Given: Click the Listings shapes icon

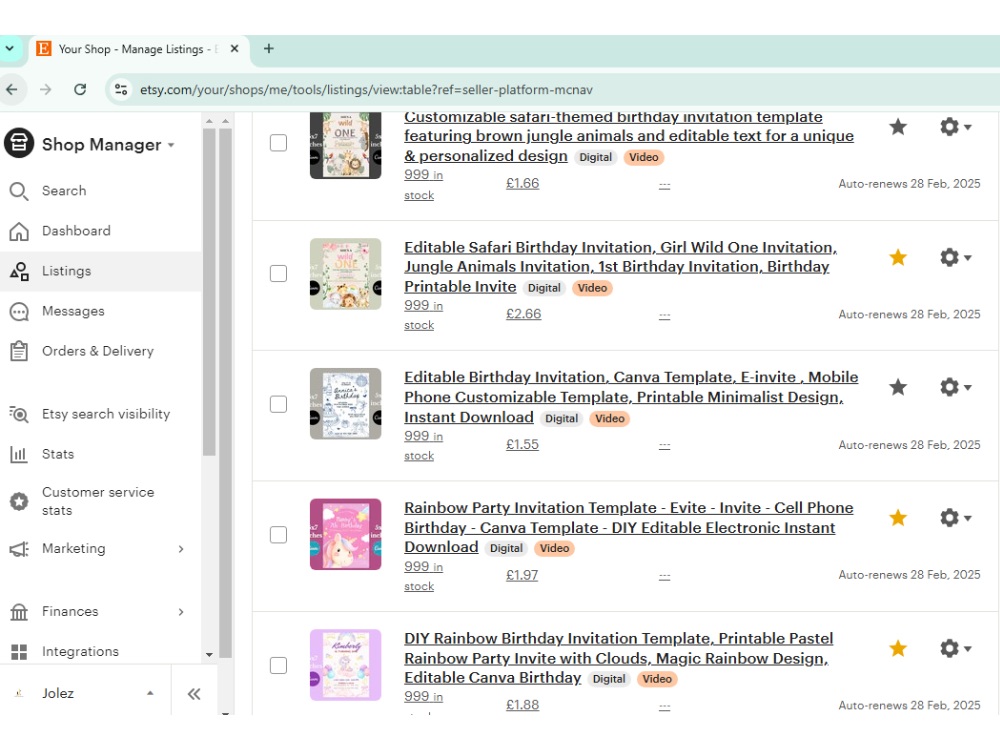Looking at the screenshot, I should (x=19, y=272).
